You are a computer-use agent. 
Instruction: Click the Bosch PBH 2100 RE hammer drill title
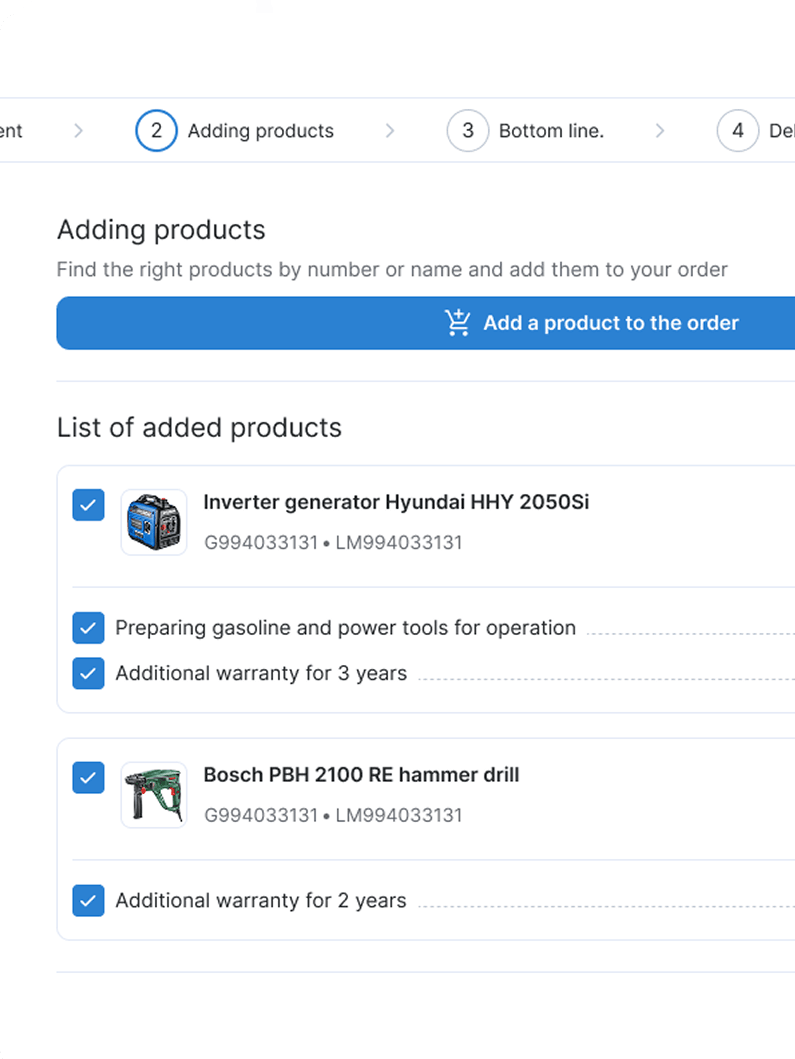coord(361,775)
